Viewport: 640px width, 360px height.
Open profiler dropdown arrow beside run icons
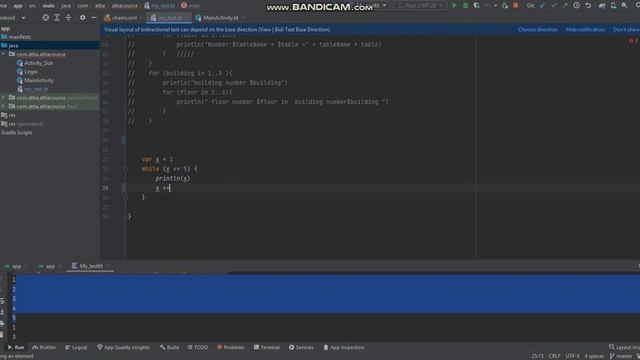tap(496, 6)
